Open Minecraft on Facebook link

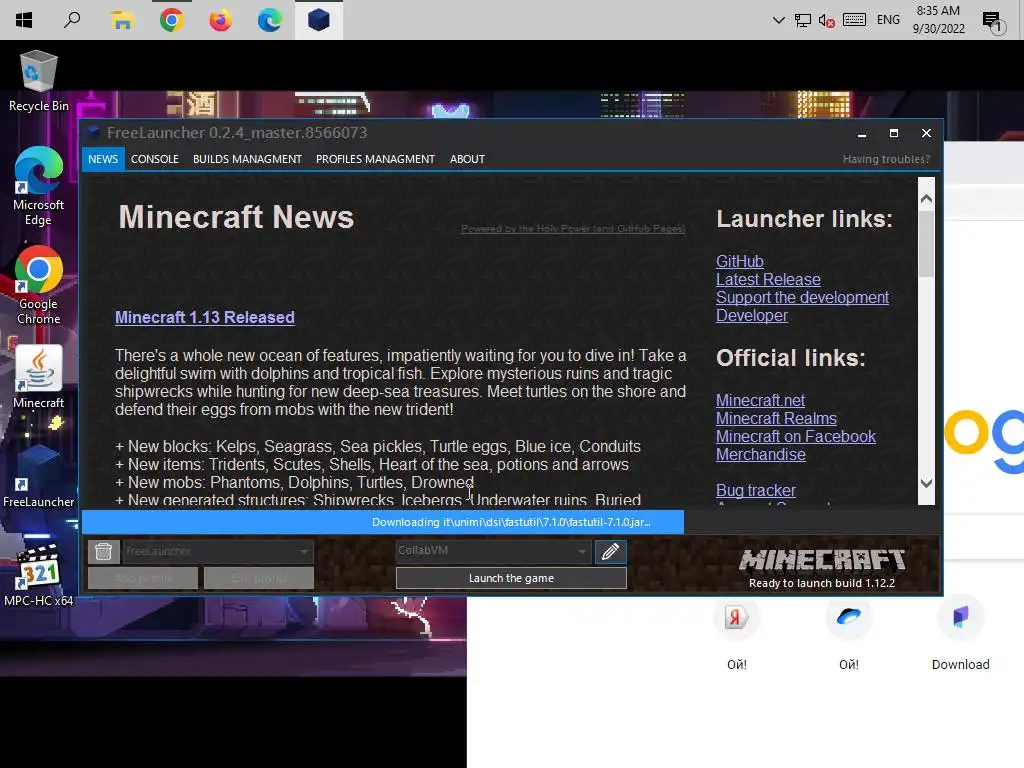795,436
